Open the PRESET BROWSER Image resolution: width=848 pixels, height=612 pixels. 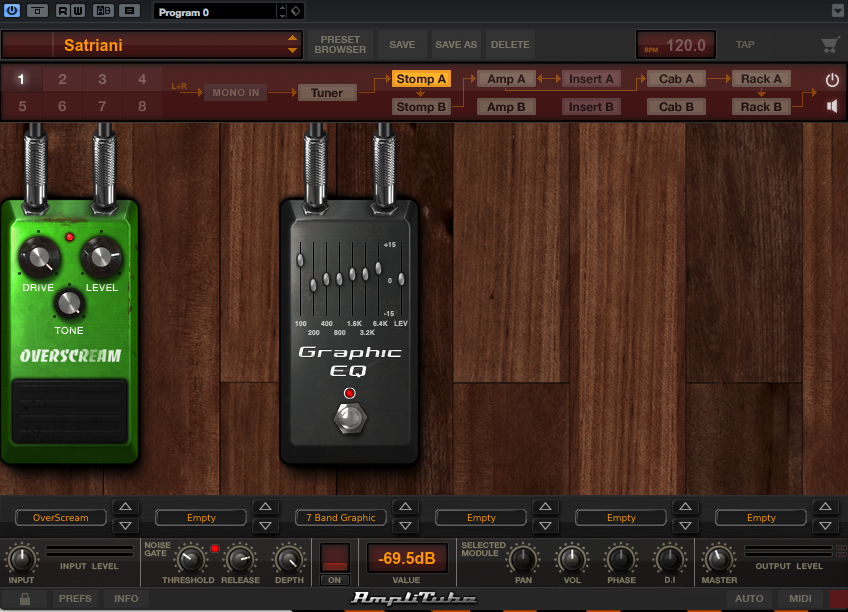(x=340, y=45)
